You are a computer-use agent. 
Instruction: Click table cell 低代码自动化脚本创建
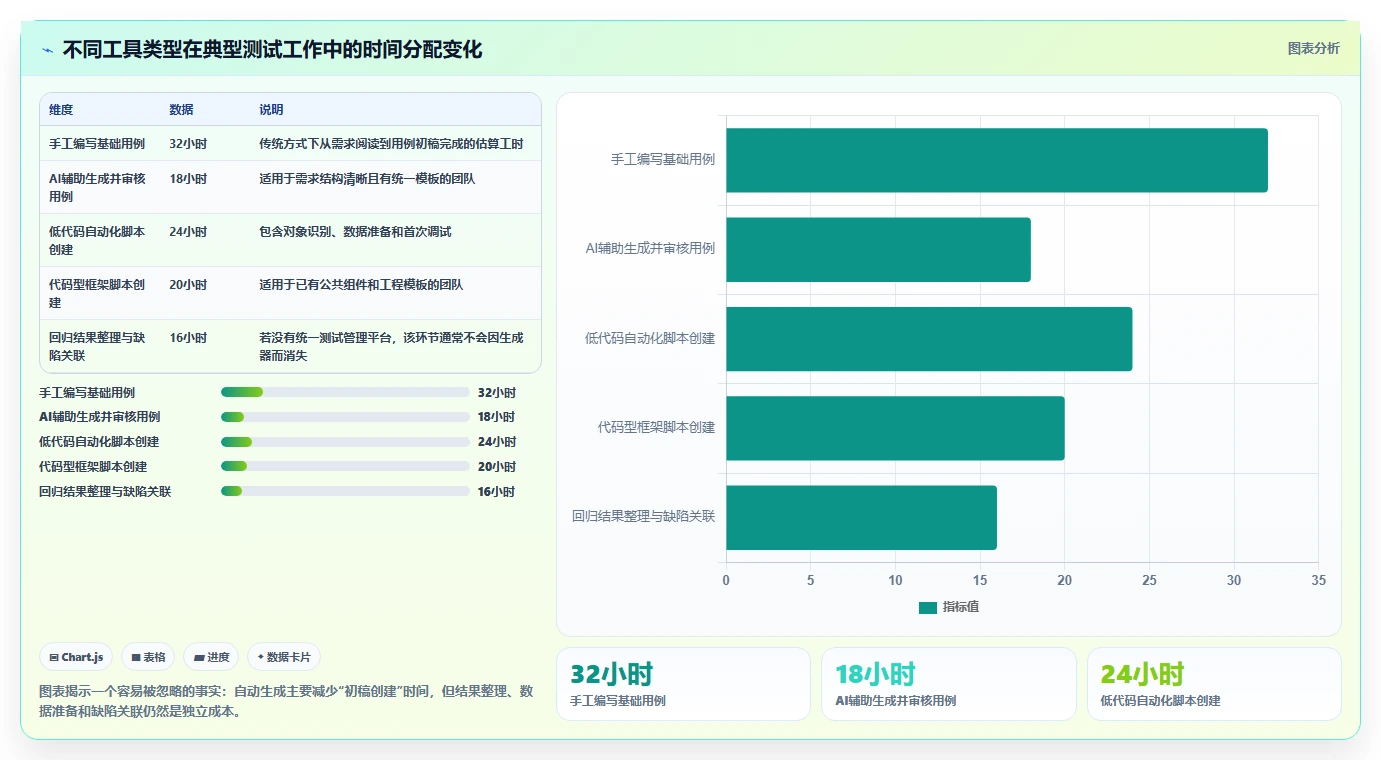pos(98,241)
